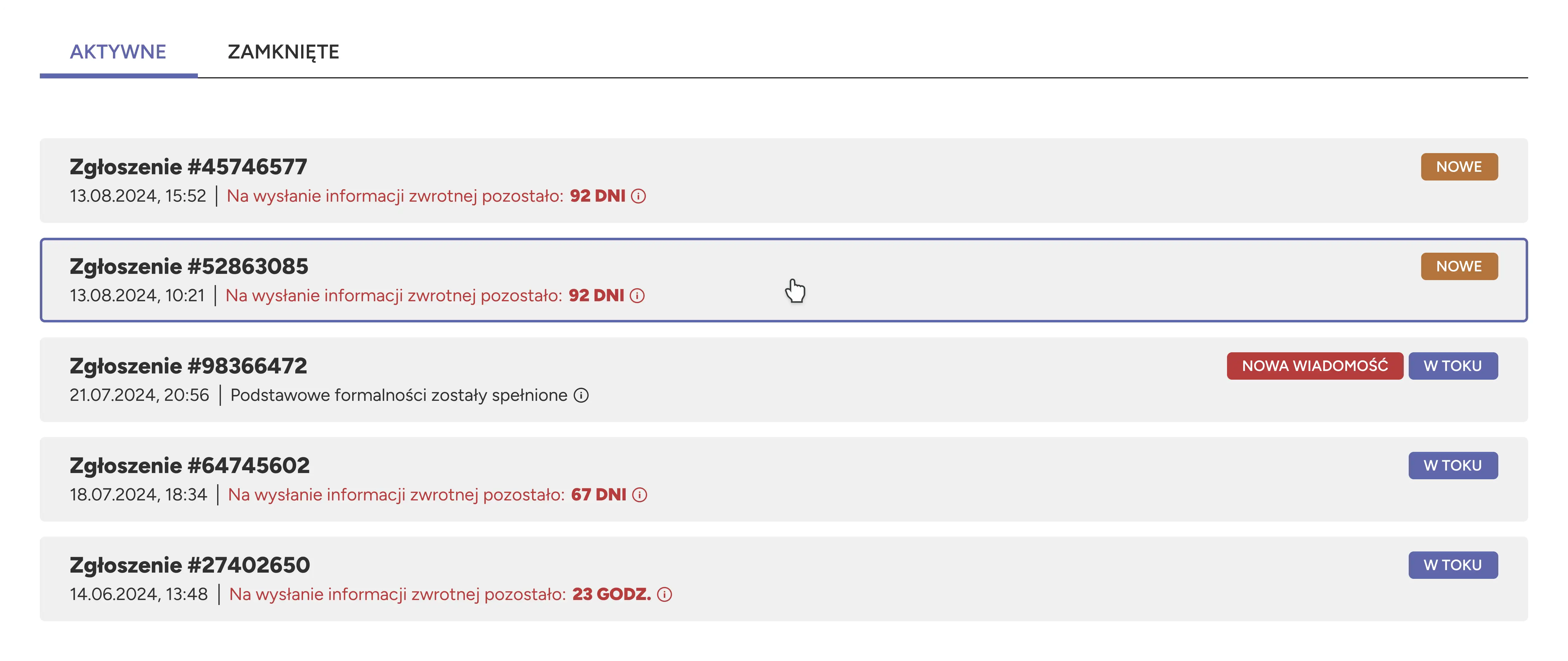
Task: Click W TOKU badge on report #27402650
Action: (x=1453, y=565)
